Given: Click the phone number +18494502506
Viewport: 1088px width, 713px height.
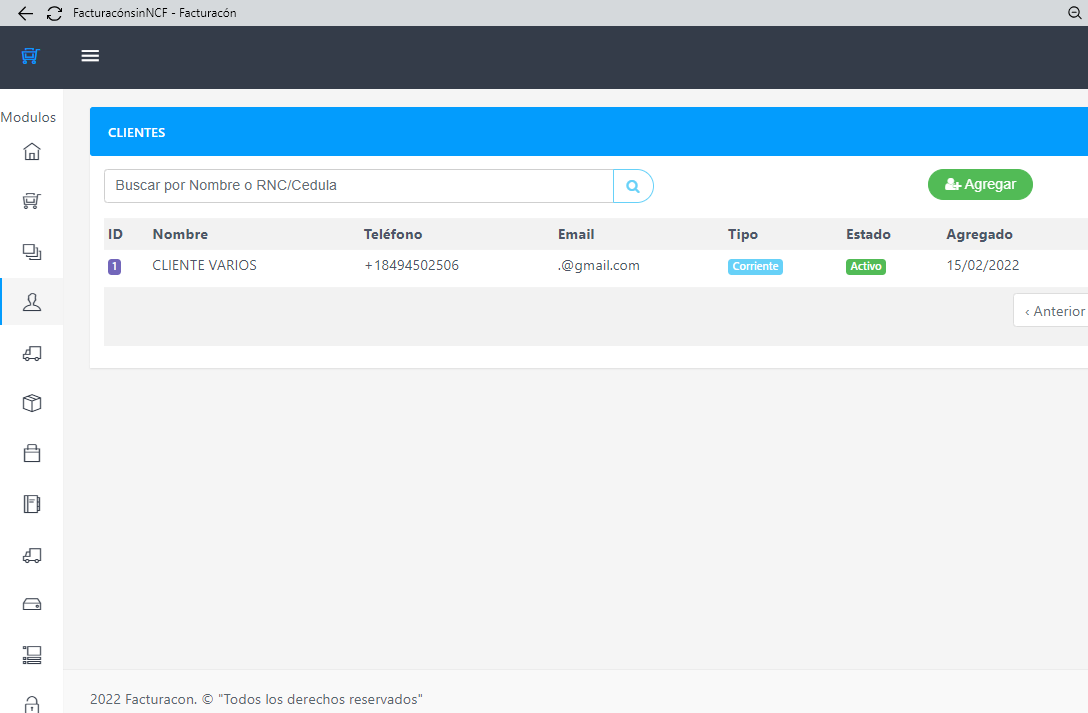Looking at the screenshot, I should tap(411, 266).
